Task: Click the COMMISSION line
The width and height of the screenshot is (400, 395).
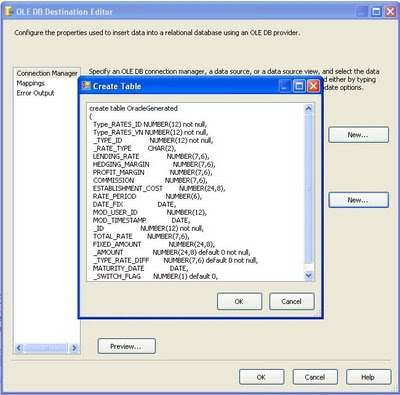Action: (150, 180)
